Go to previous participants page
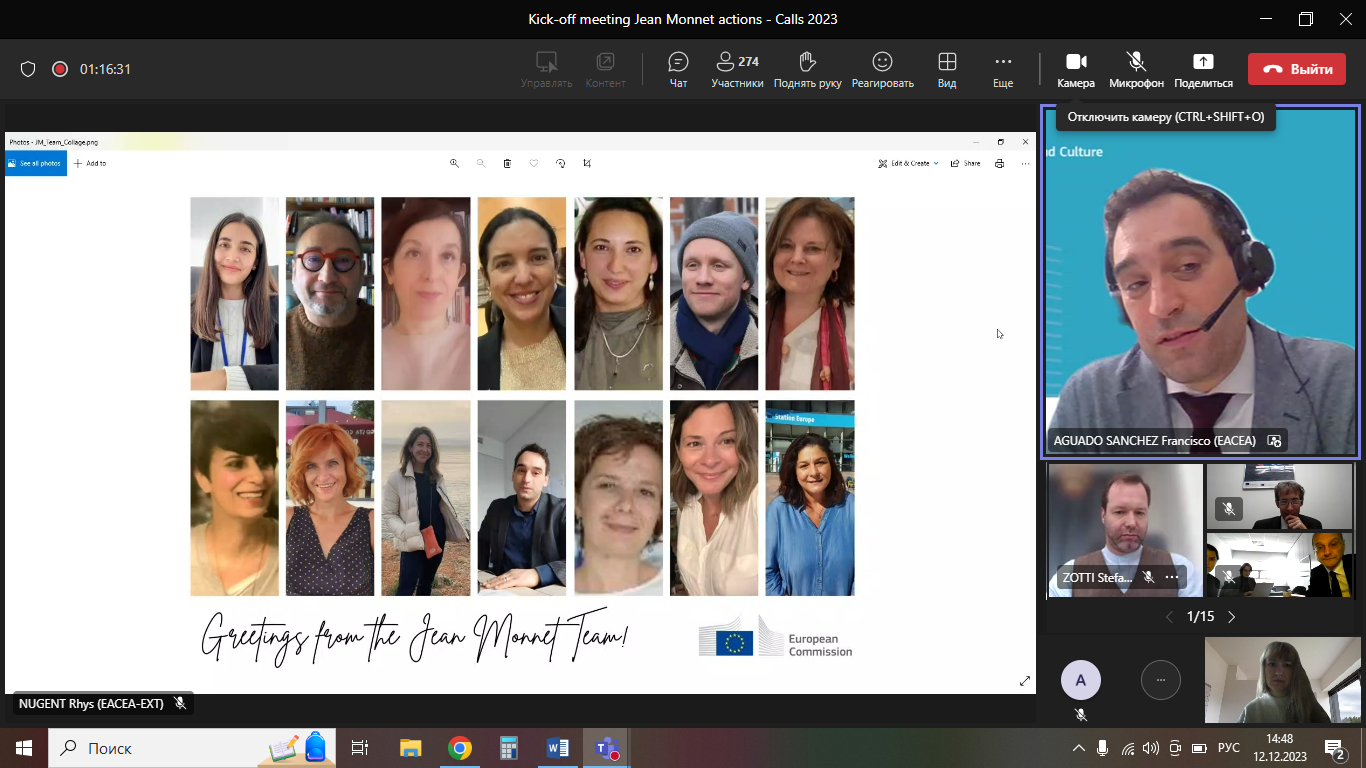Screen dimensions: 1366x768 pos(1169,617)
